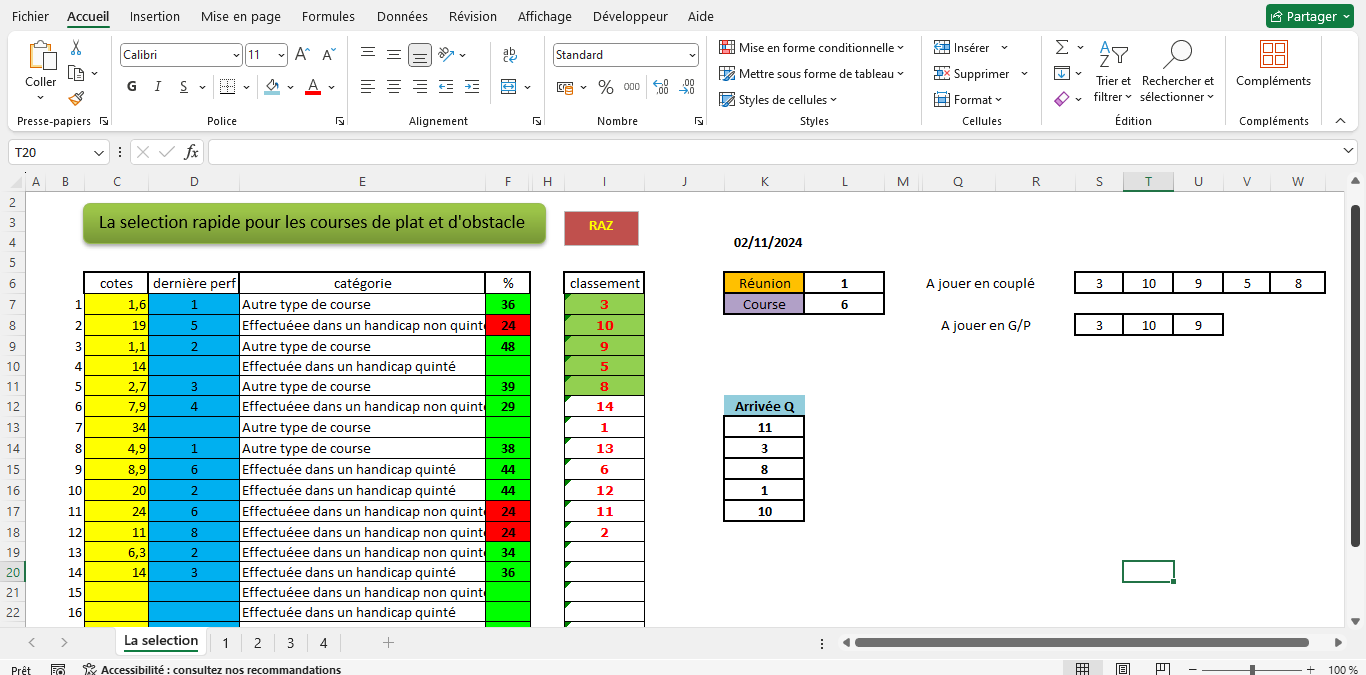Image resolution: width=1366 pixels, height=675 pixels.
Task: Select sheet tab 3
Action: (290, 643)
